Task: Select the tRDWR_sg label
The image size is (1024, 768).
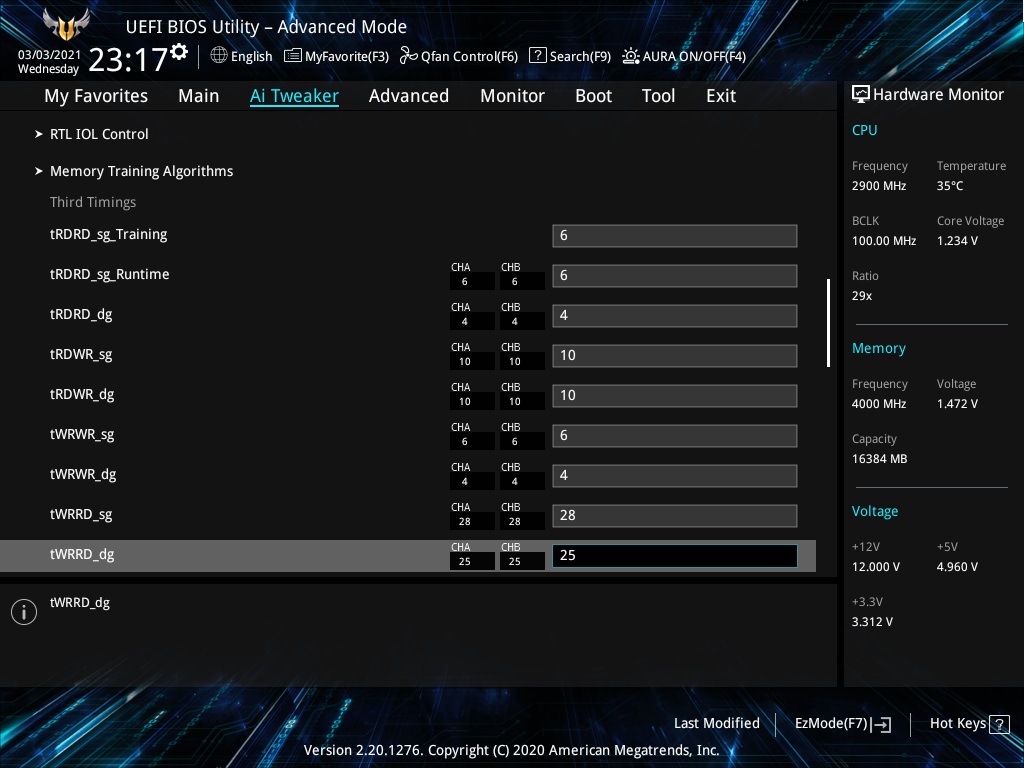Action: point(81,355)
